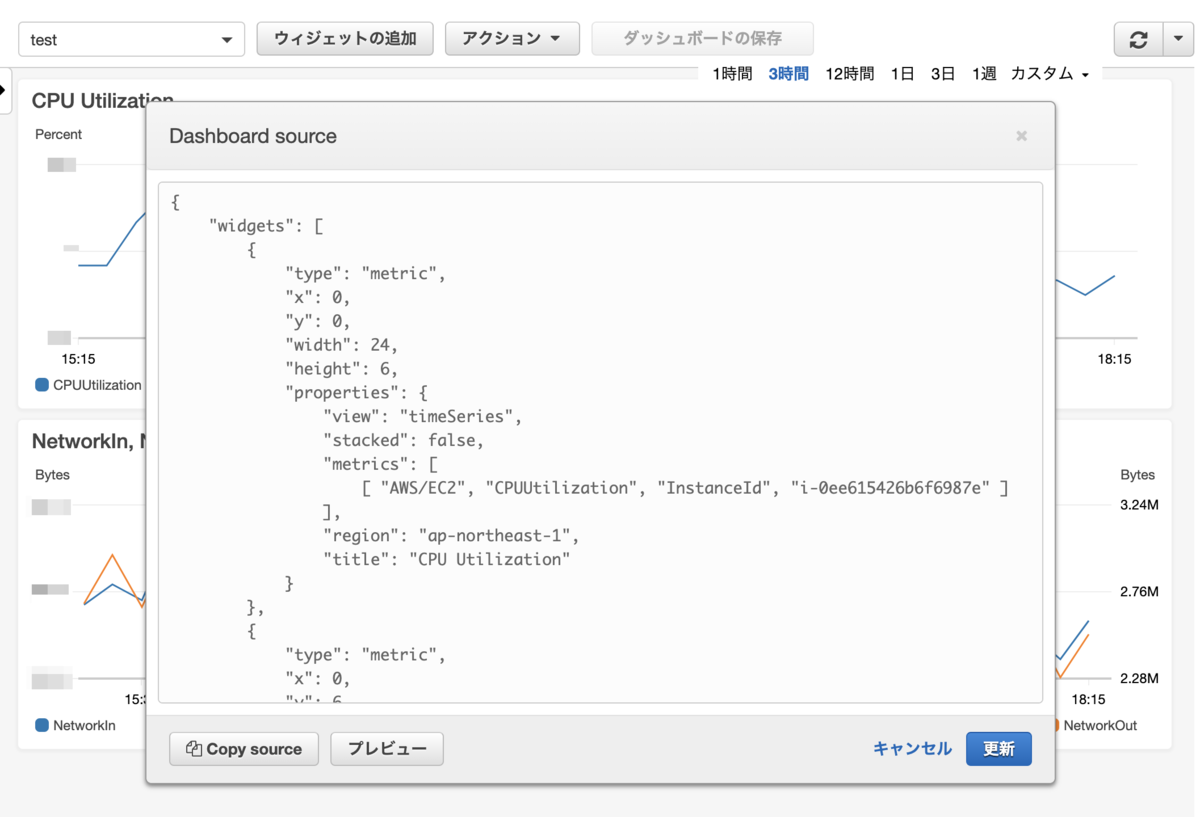Click the "stacked": false line
The image size is (1200, 817).
click(x=403, y=440)
